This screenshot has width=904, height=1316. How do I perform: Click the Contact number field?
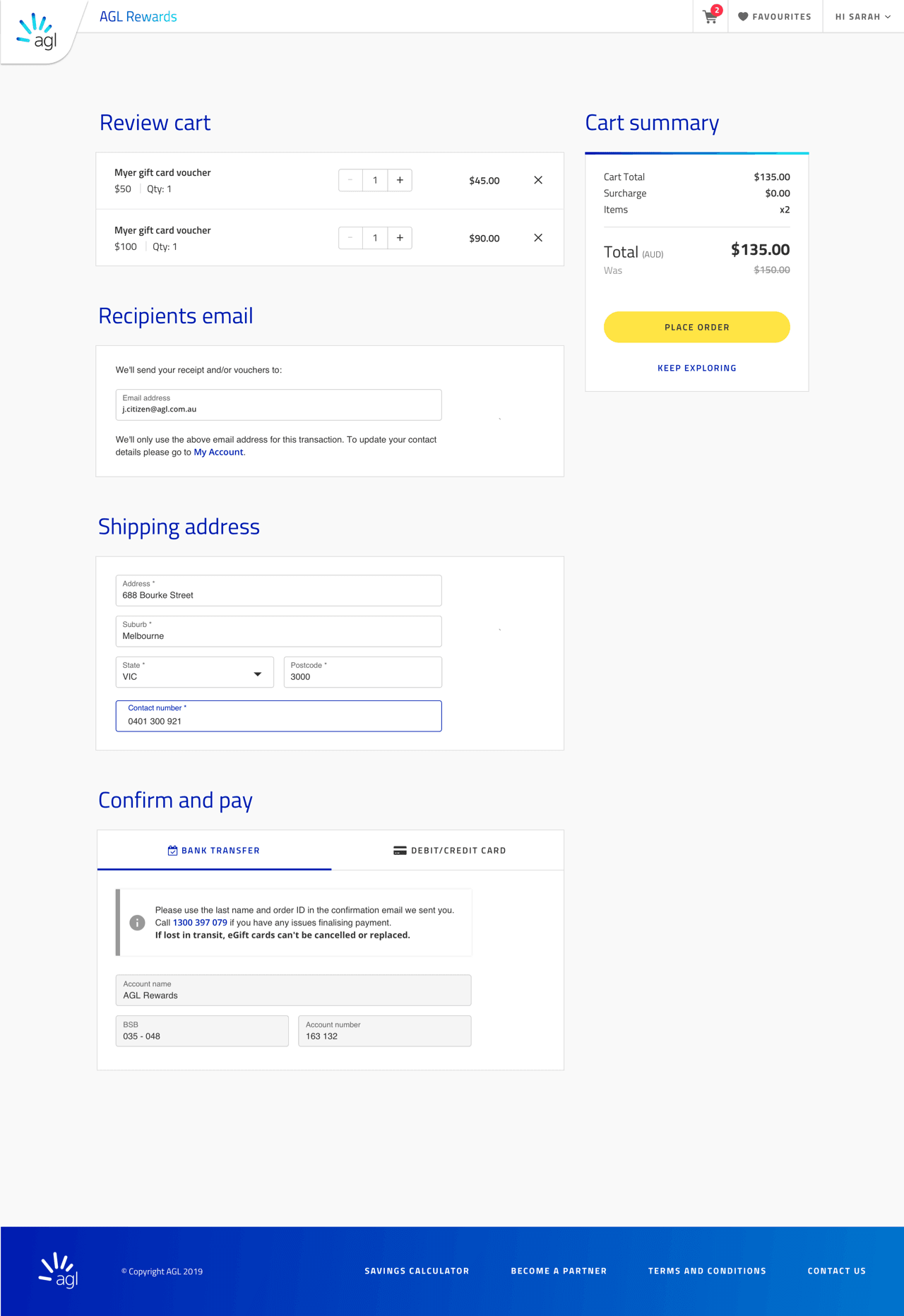click(x=278, y=716)
